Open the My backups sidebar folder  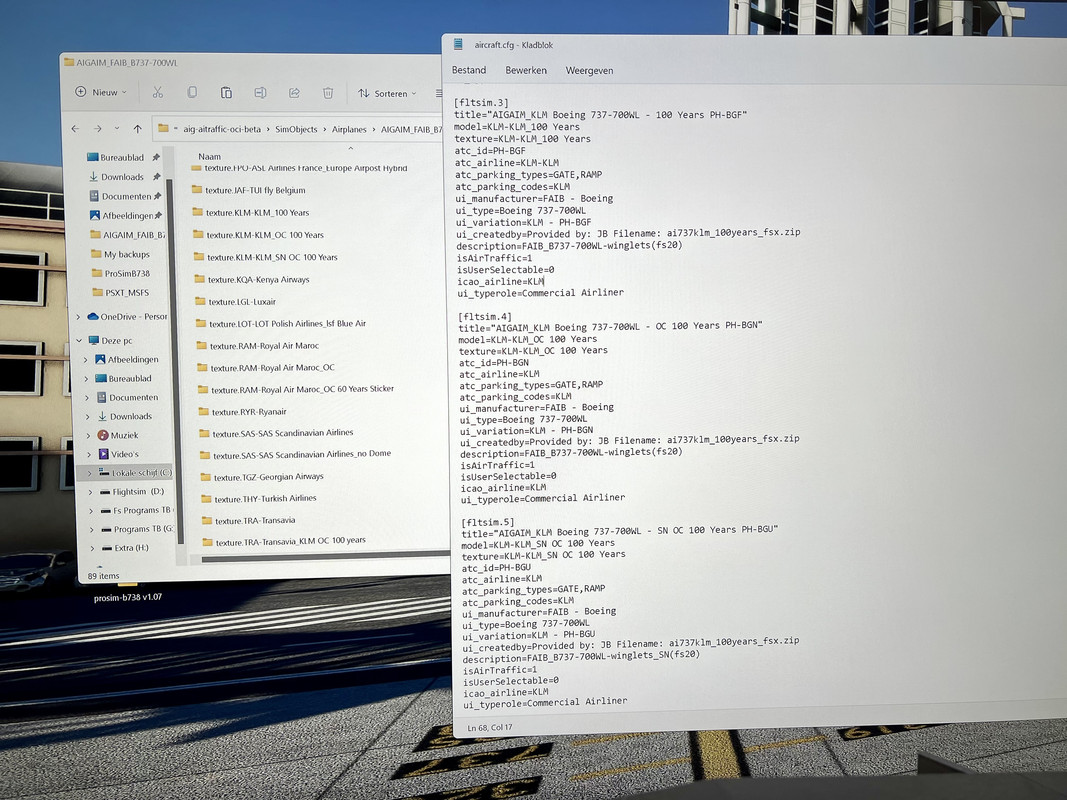pos(121,254)
